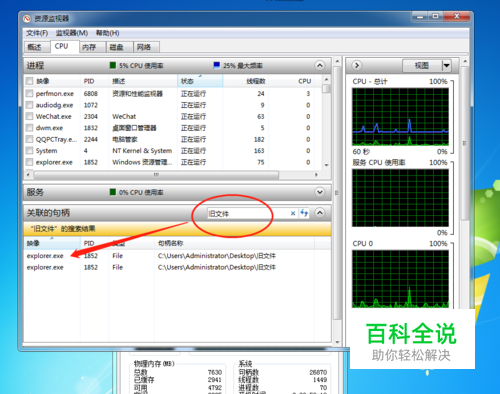Sort processes by the 线程数 column header

[245, 81]
